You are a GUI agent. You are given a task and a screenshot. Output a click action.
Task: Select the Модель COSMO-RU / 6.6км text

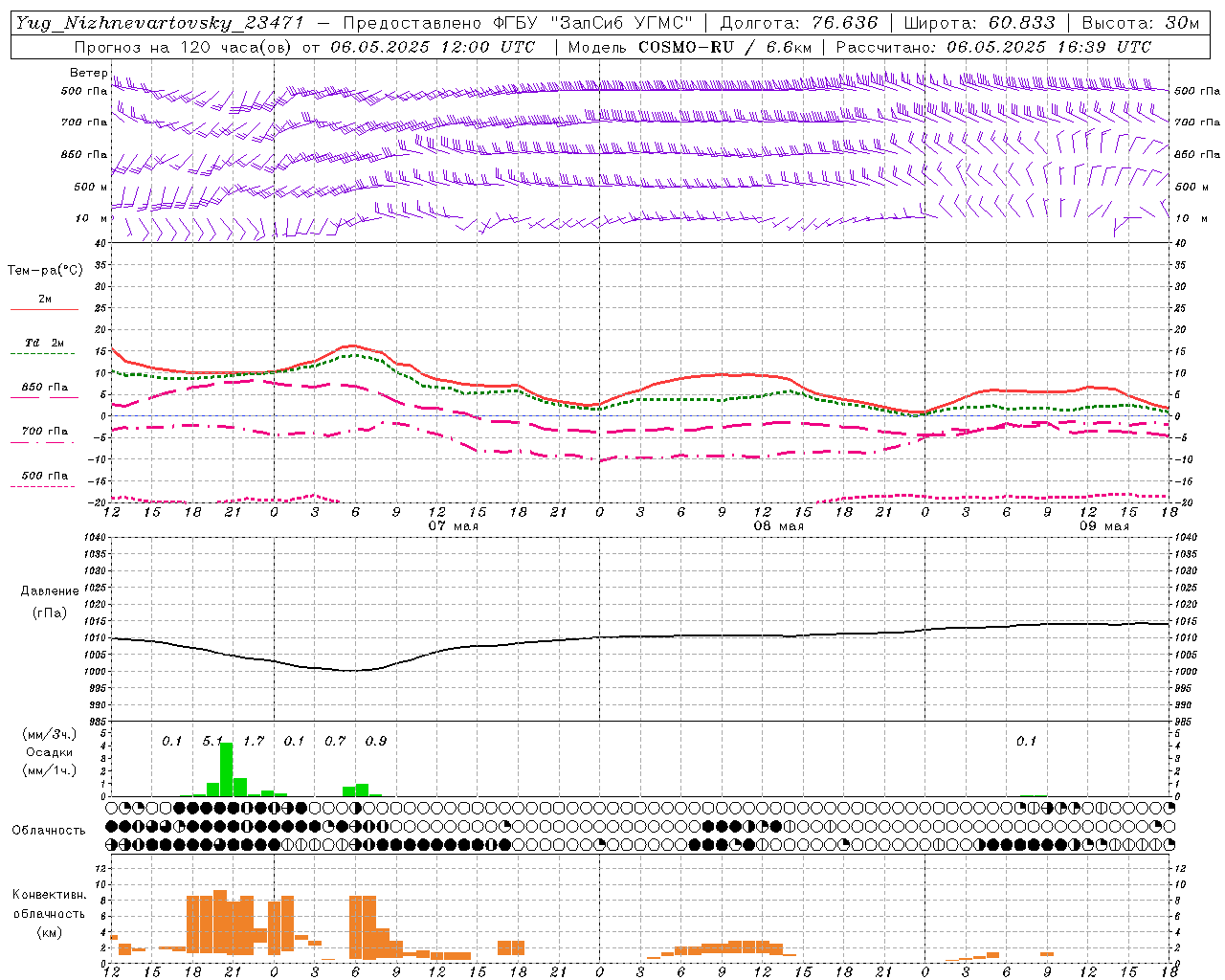(690, 47)
